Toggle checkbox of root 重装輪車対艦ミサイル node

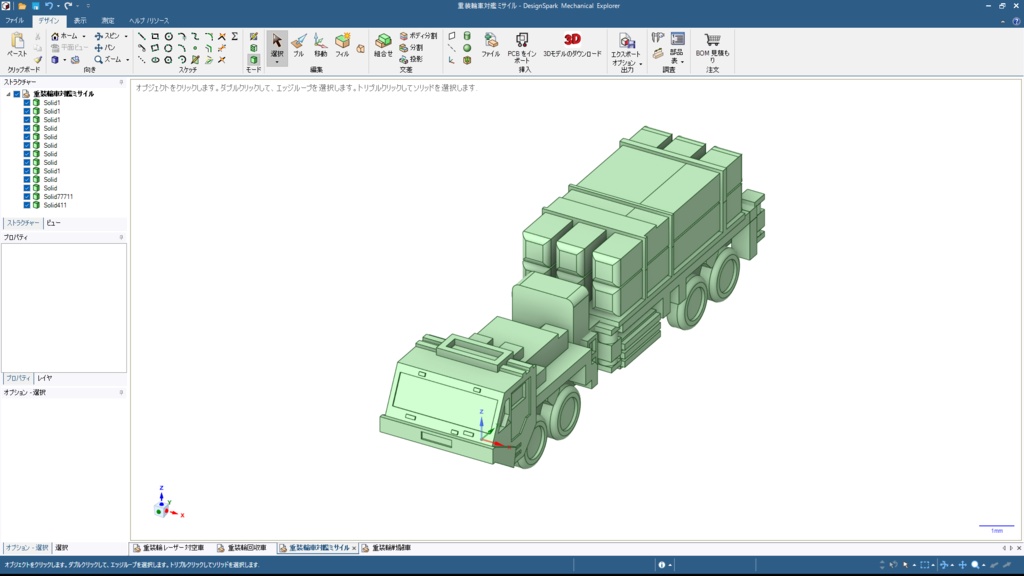(17, 94)
